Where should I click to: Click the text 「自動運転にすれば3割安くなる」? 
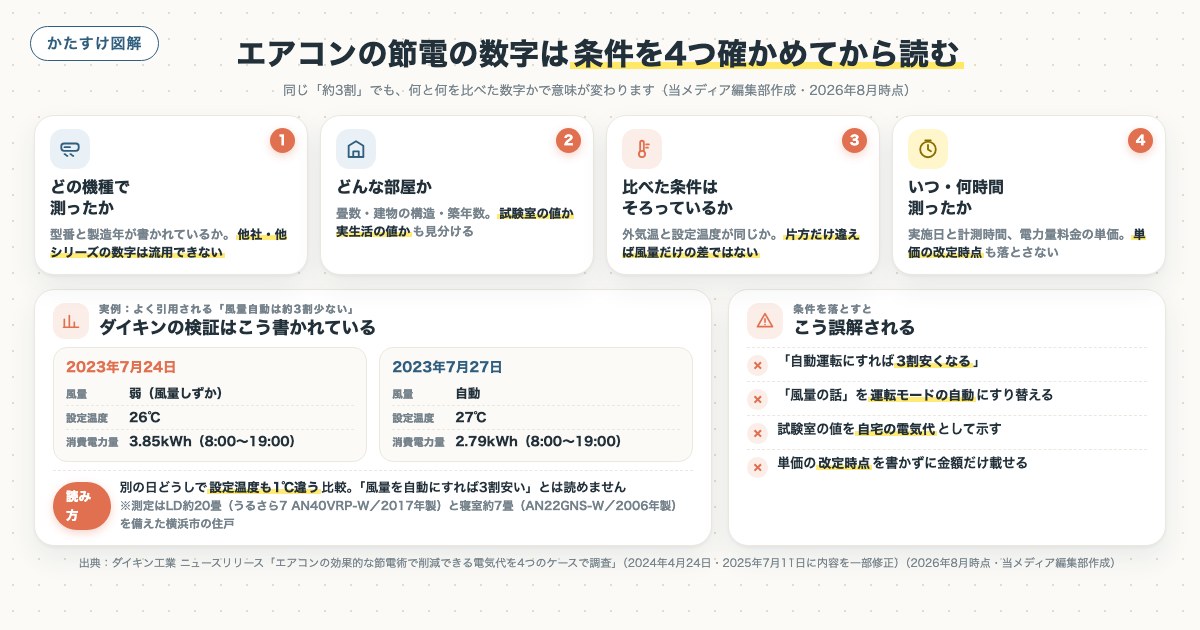[x=882, y=361]
